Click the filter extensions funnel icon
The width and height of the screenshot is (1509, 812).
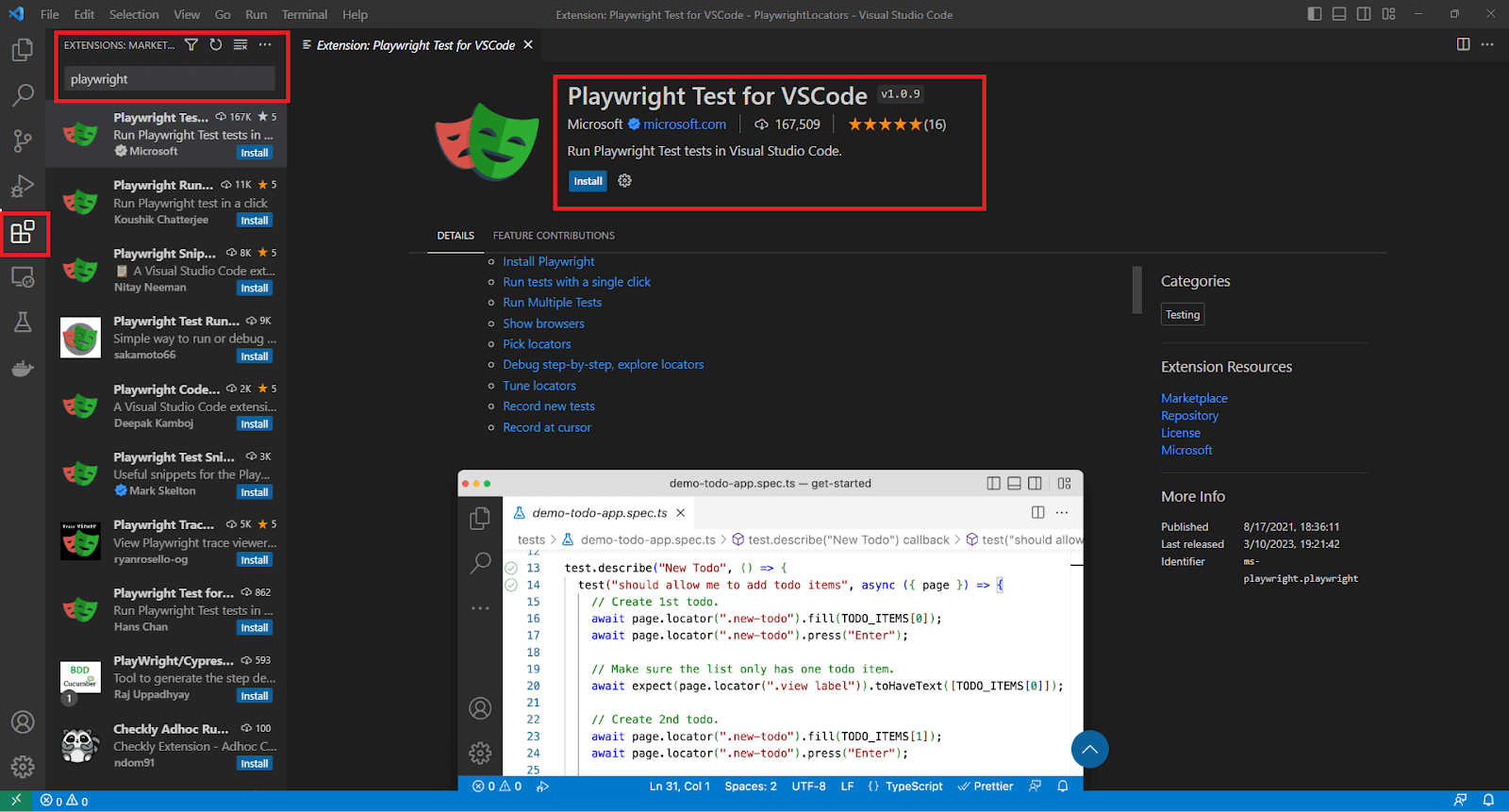click(x=191, y=44)
